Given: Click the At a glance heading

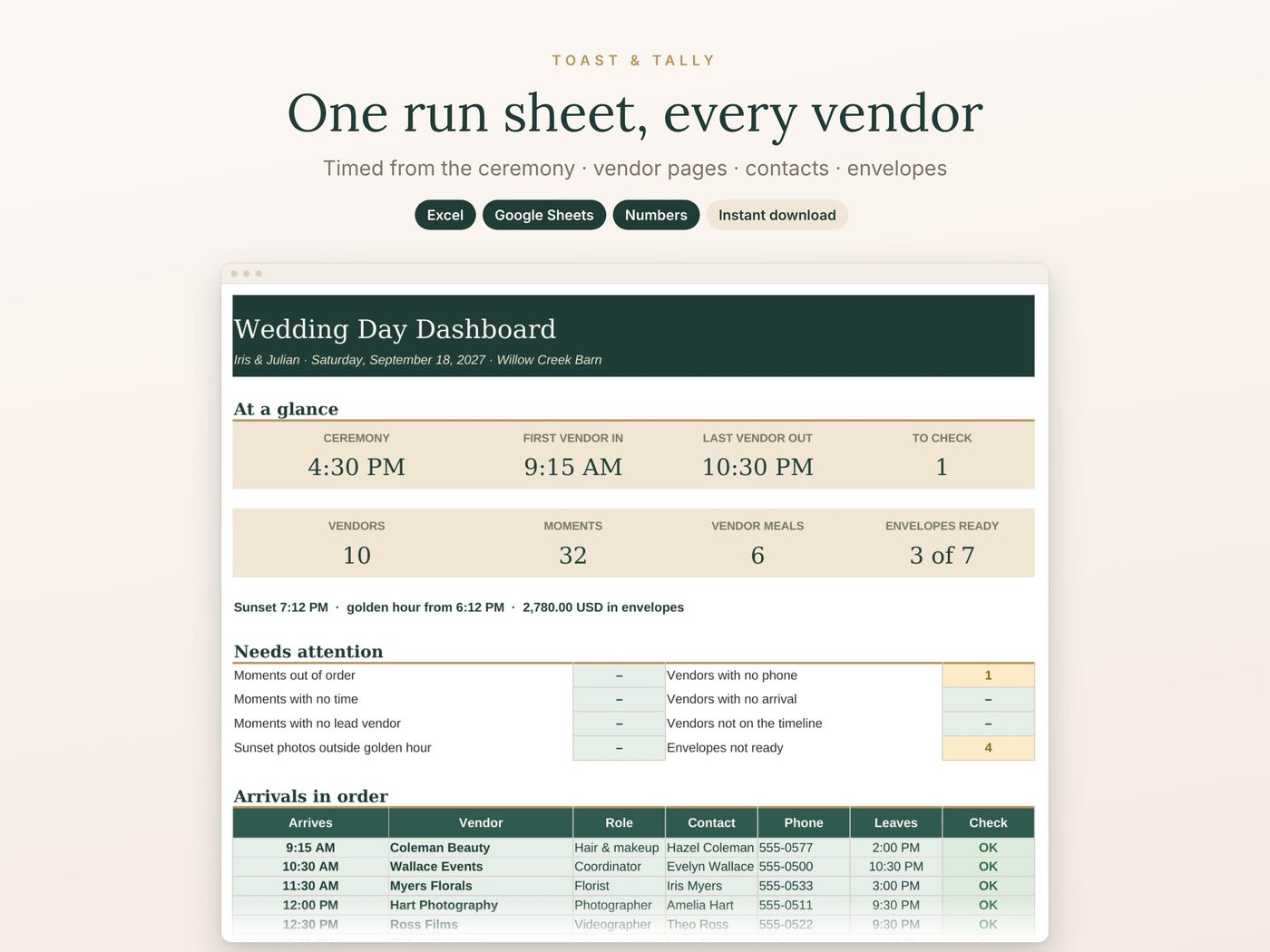Looking at the screenshot, I should coord(286,409).
